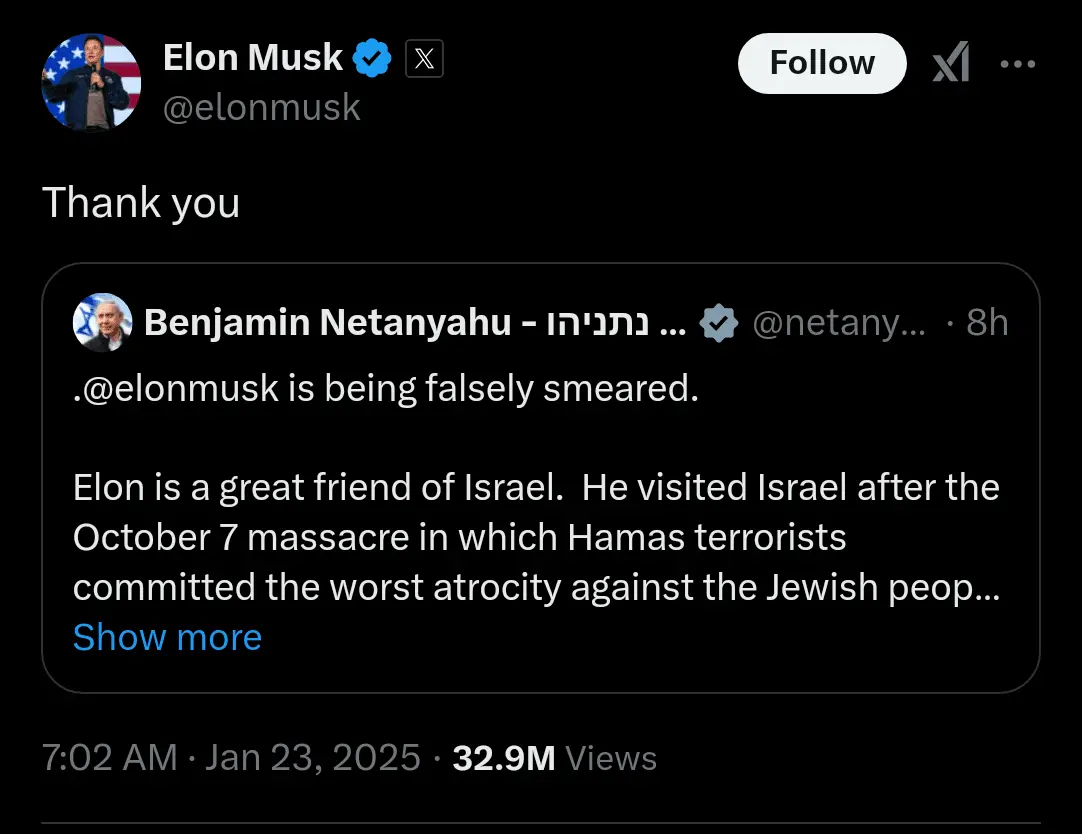Screen dimensions: 1082x834
Task: Open the three-dot more options menu
Action: (x=1018, y=64)
